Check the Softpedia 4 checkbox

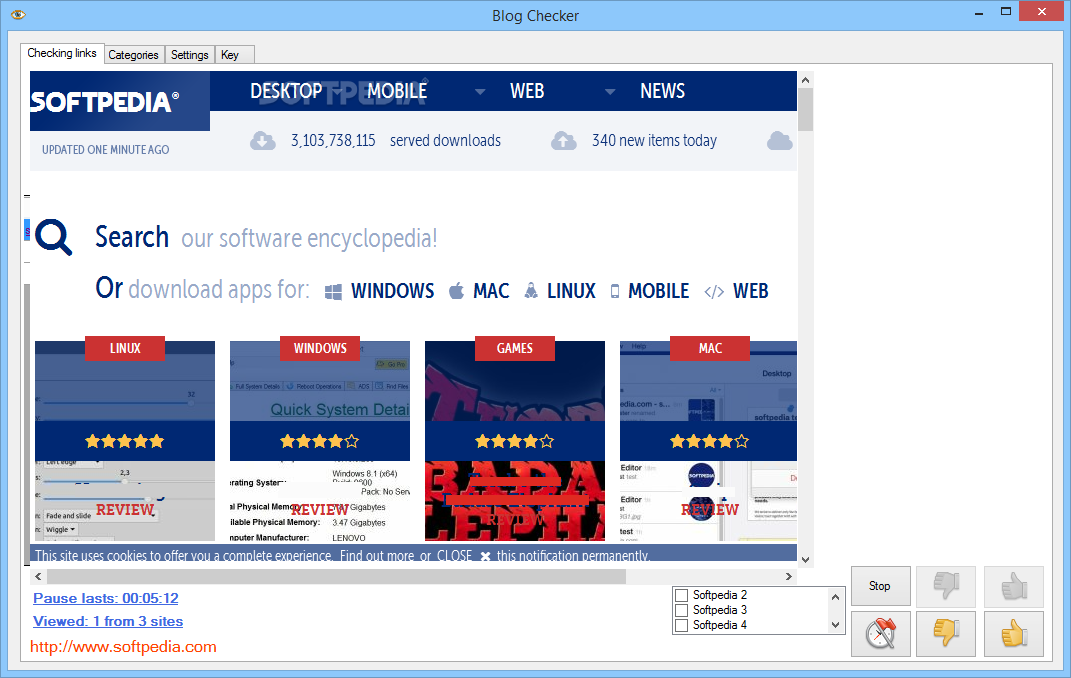click(x=681, y=625)
